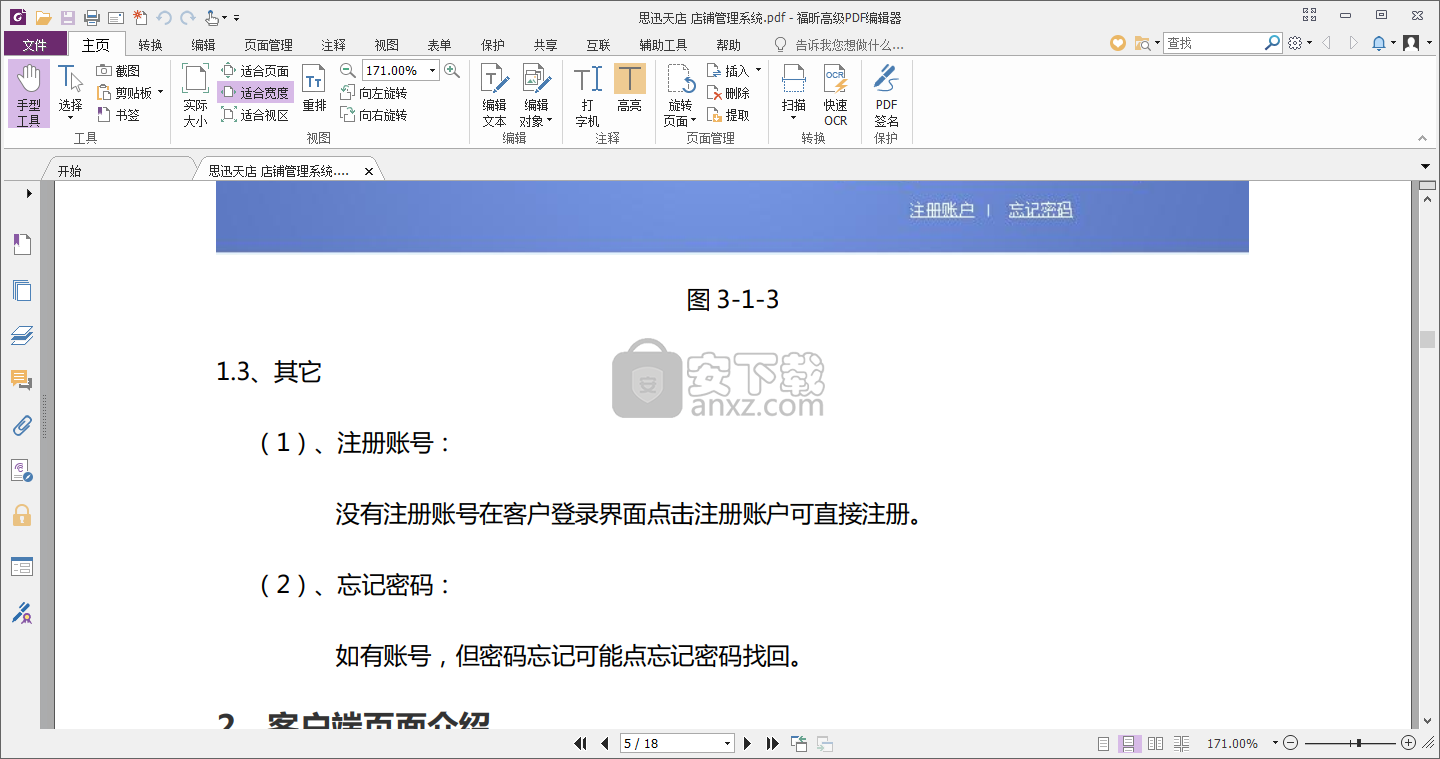Viewport: 1440px width, 759px height.
Task: Choose Fit Visible (适合视区)
Action: click(255, 115)
